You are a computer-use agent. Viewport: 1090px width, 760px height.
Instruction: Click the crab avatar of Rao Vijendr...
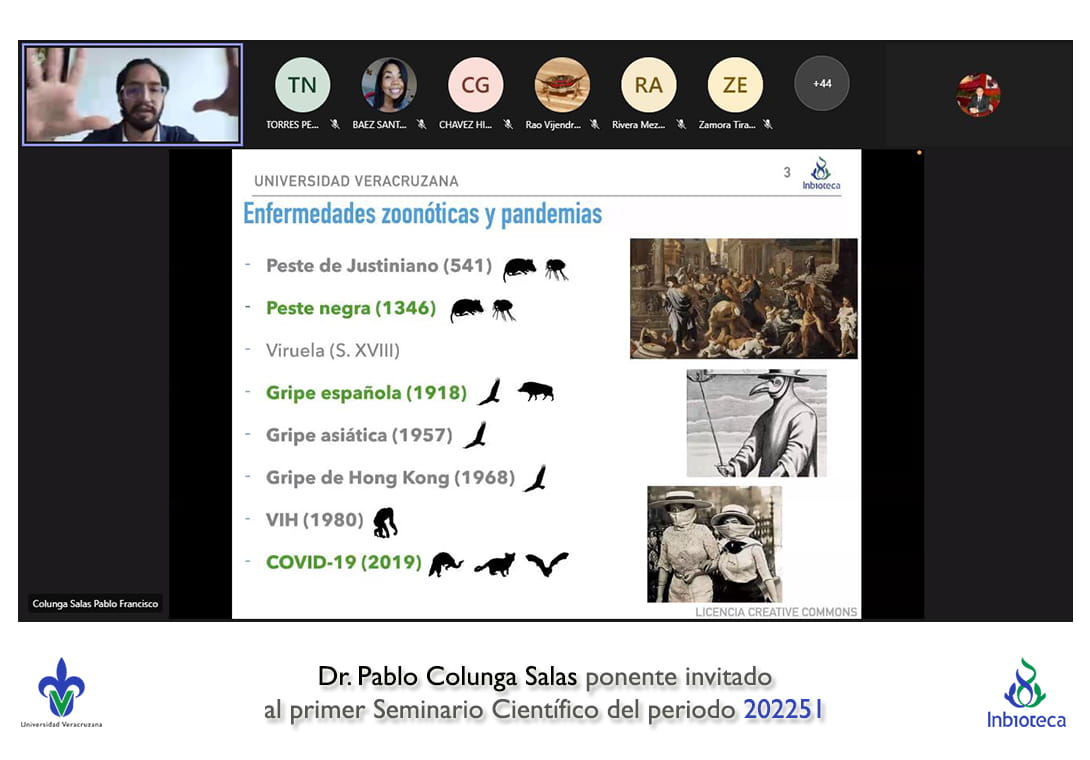pyautogui.click(x=562, y=85)
